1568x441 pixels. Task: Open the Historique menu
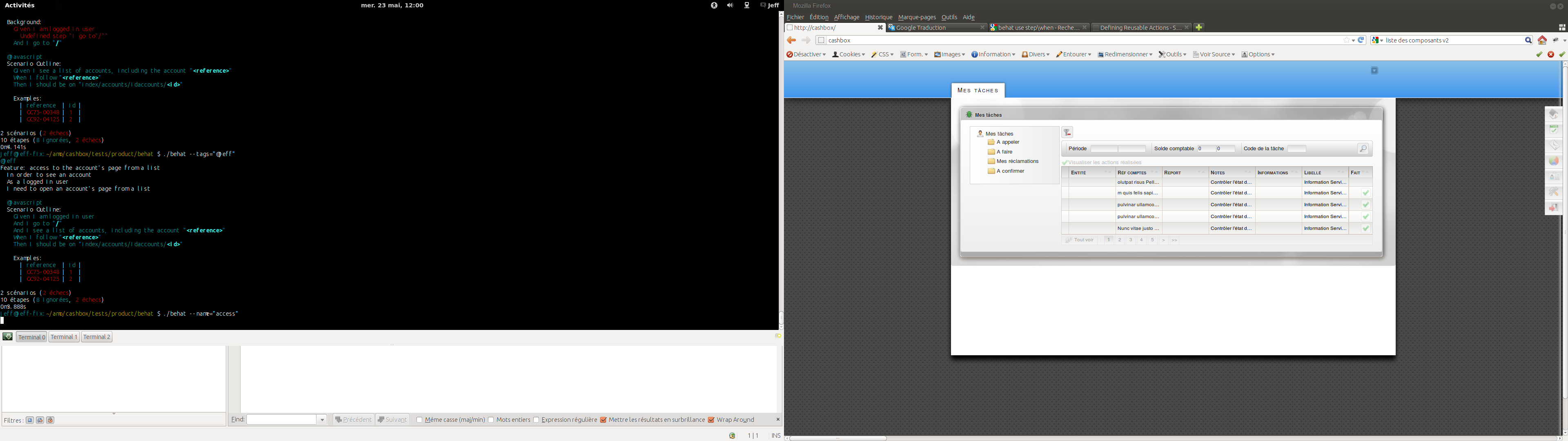pyautogui.click(x=878, y=18)
